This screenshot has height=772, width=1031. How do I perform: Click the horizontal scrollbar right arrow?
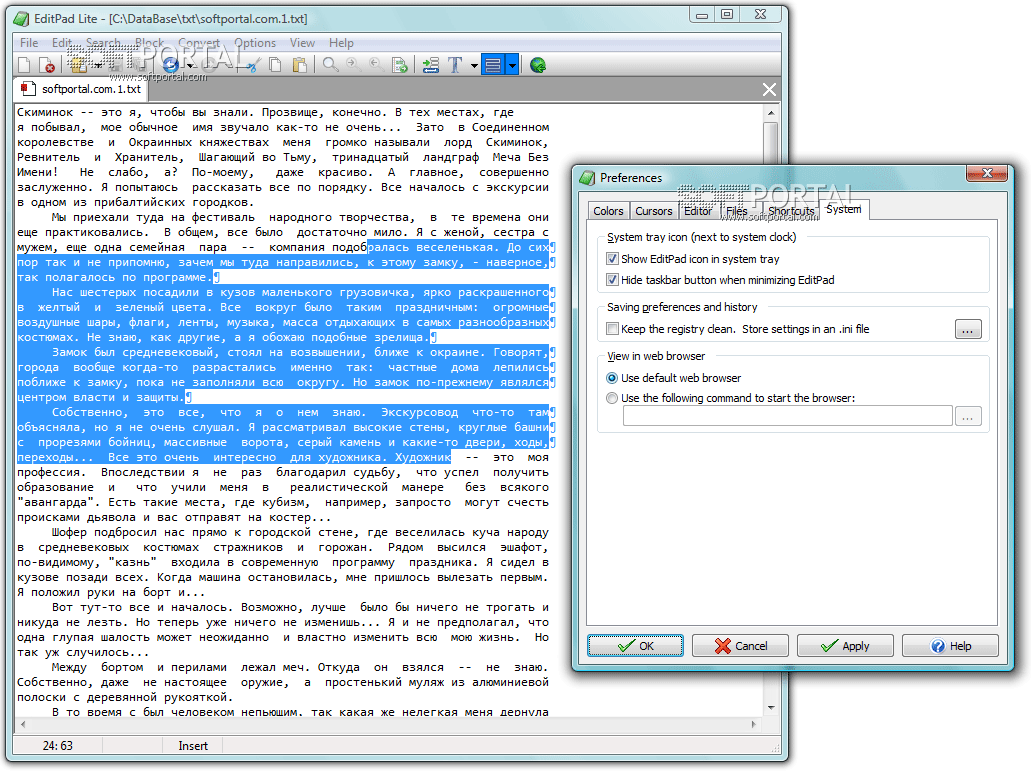[754, 725]
